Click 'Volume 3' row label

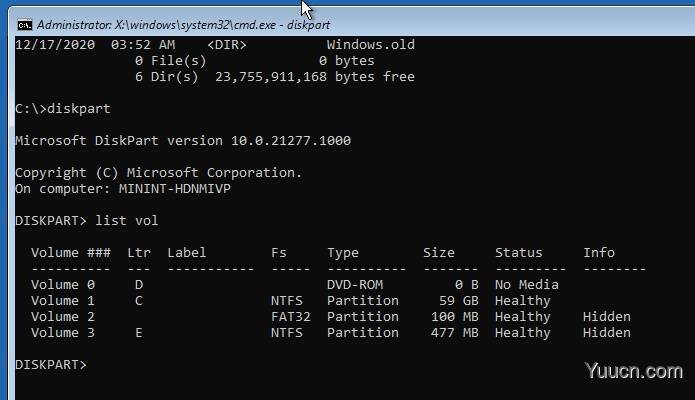[x=62, y=332]
